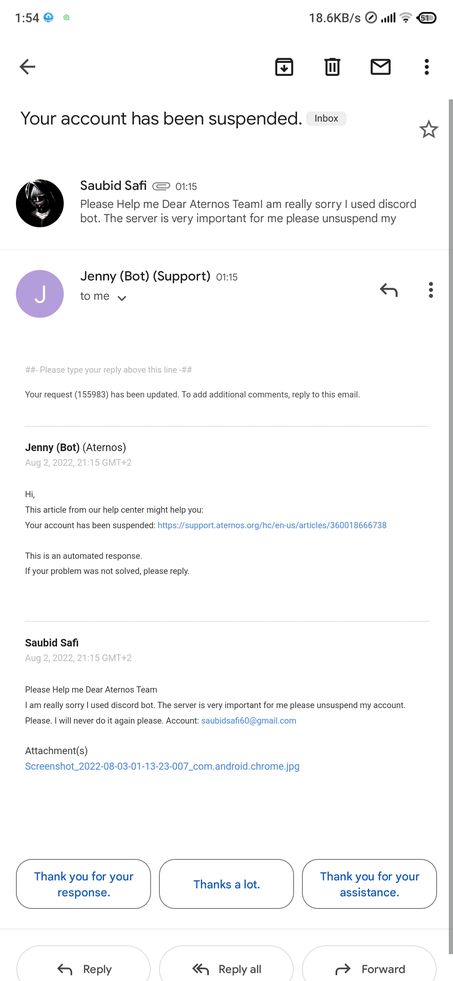Open Jenny message three-dot options

(x=430, y=290)
